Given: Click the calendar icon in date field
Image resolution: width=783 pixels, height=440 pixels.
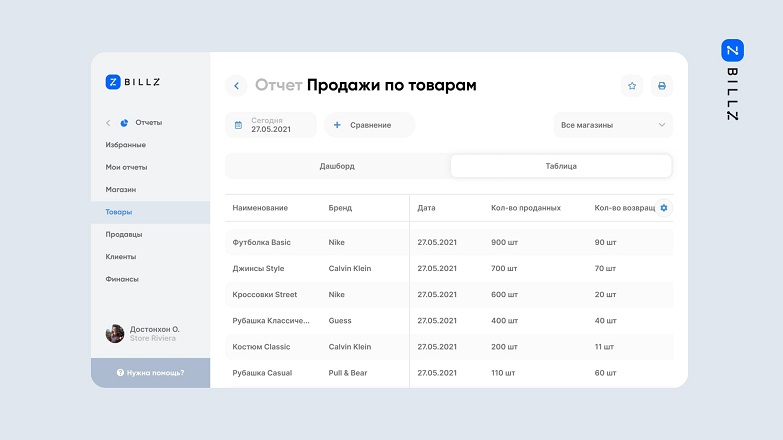Looking at the screenshot, I should click(x=238, y=125).
